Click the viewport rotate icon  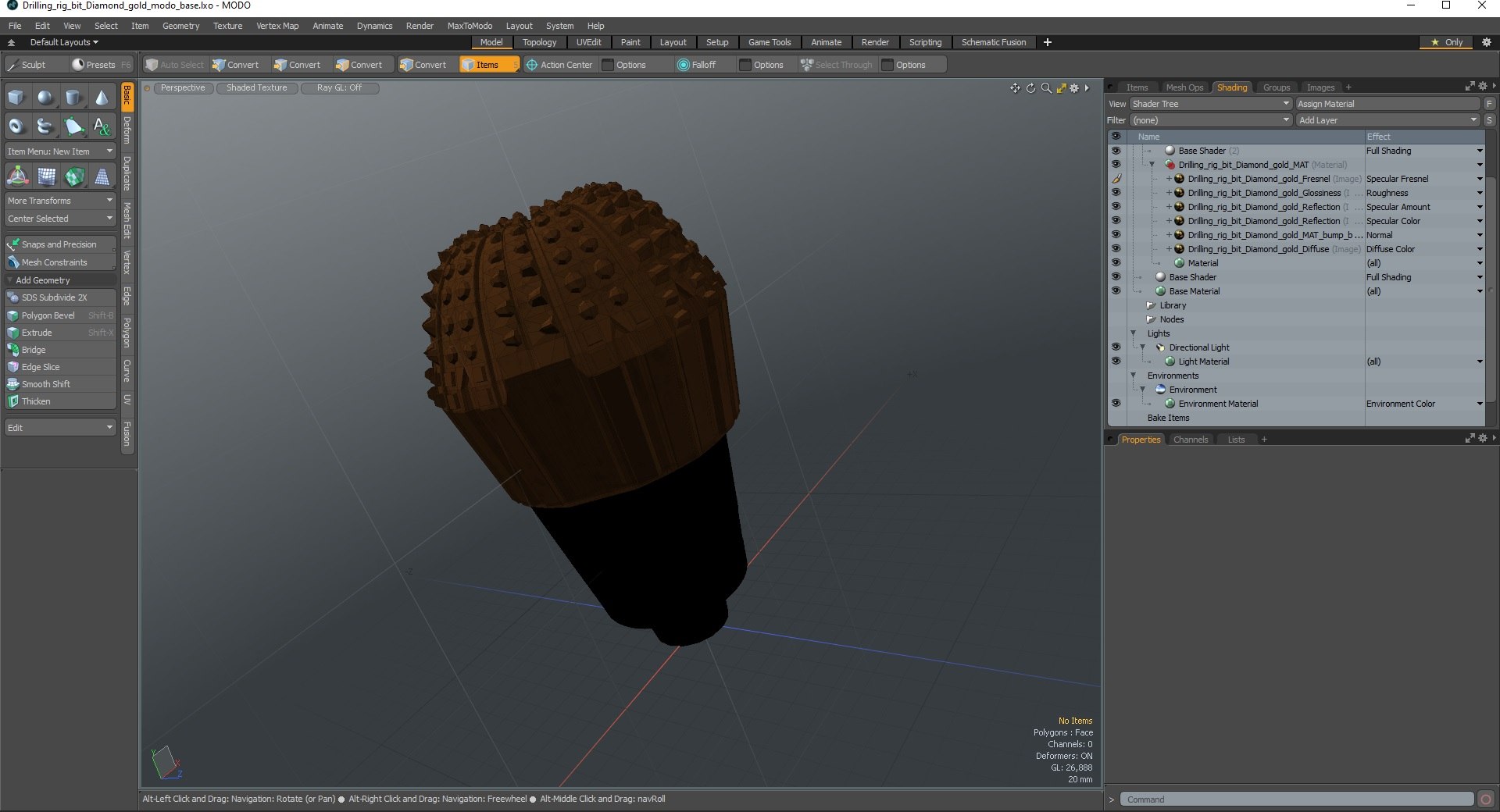1030,88
